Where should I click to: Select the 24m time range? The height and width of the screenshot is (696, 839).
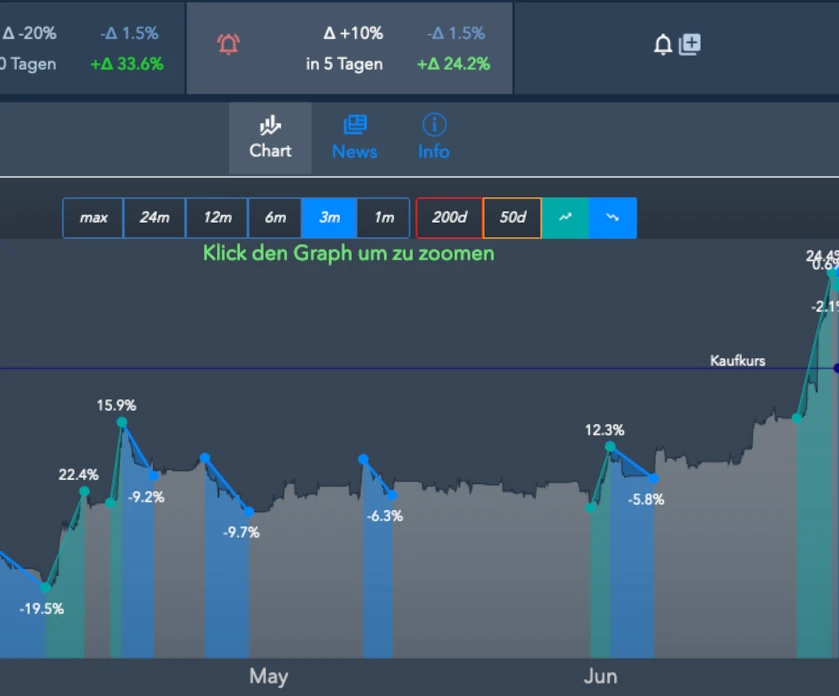coord(154,218)
